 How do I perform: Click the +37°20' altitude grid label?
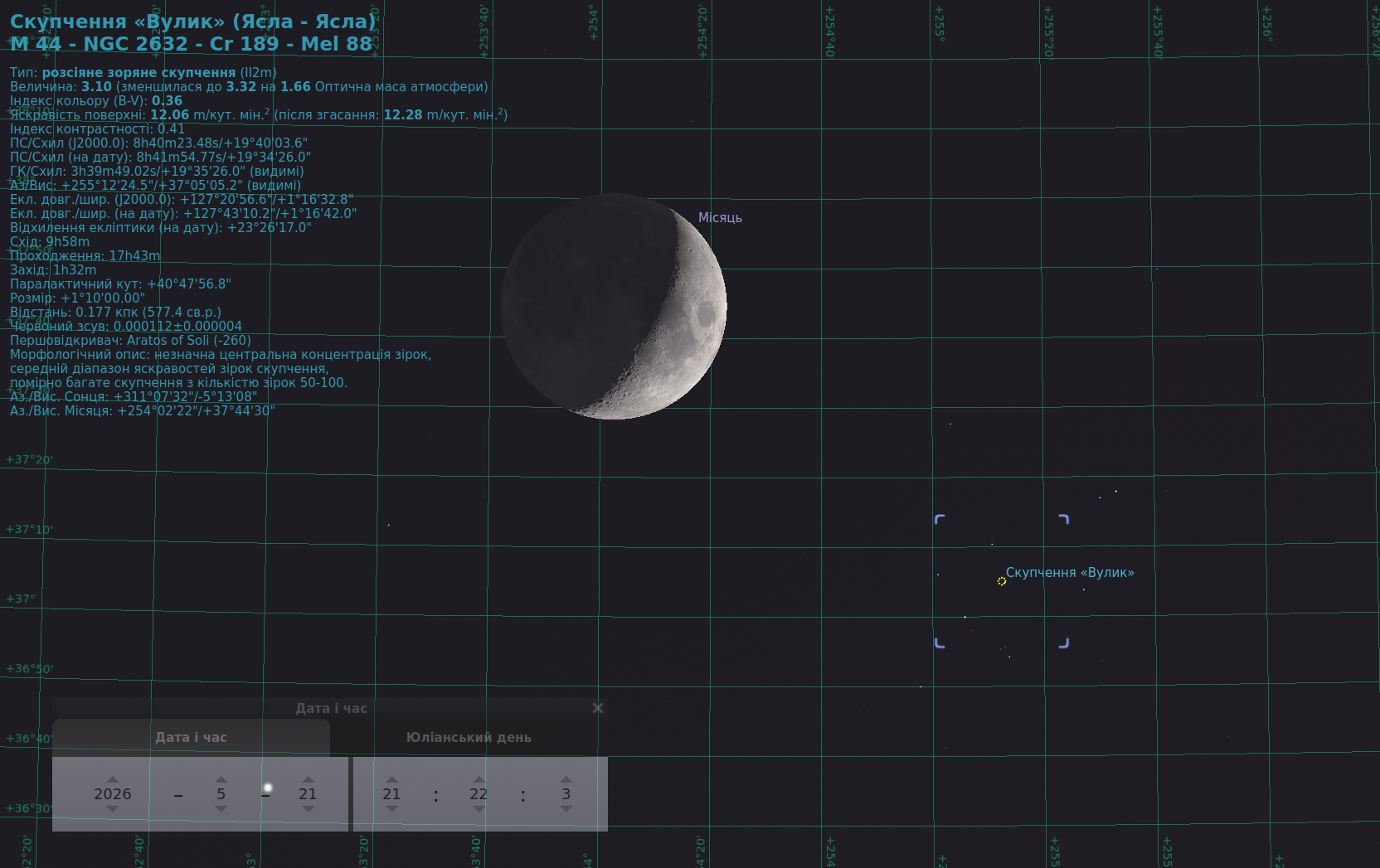[29, 459]
